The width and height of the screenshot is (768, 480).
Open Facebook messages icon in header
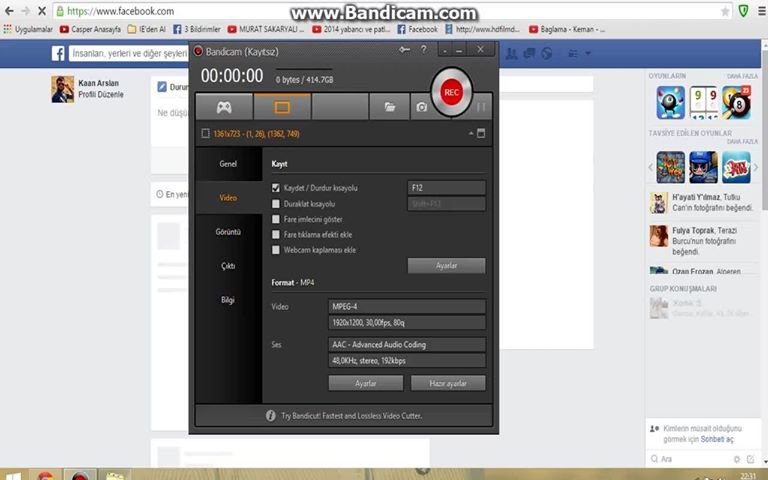coord(529,53)
